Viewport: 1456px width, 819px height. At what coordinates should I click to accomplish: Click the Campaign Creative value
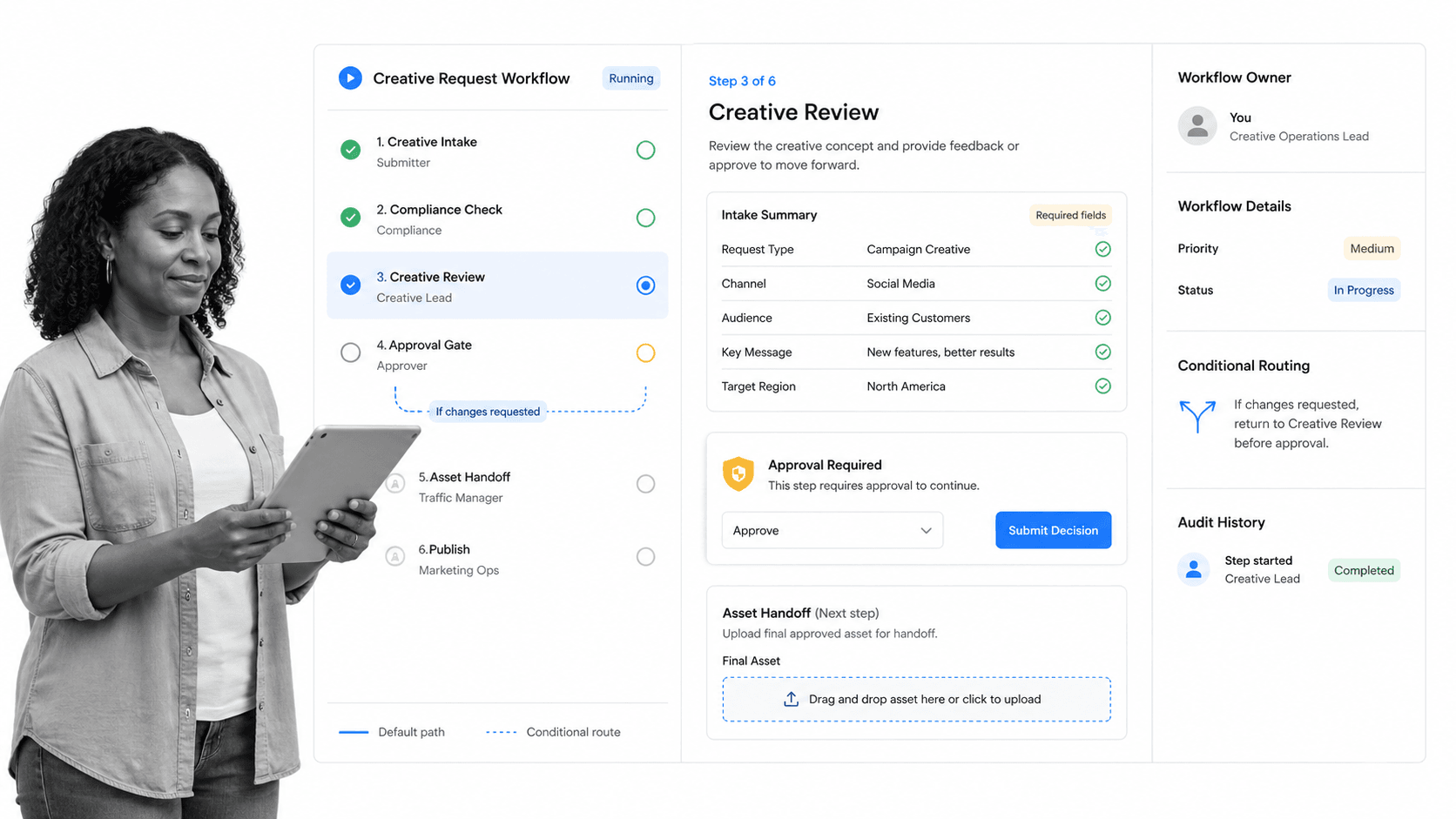[x=918, y=249]
